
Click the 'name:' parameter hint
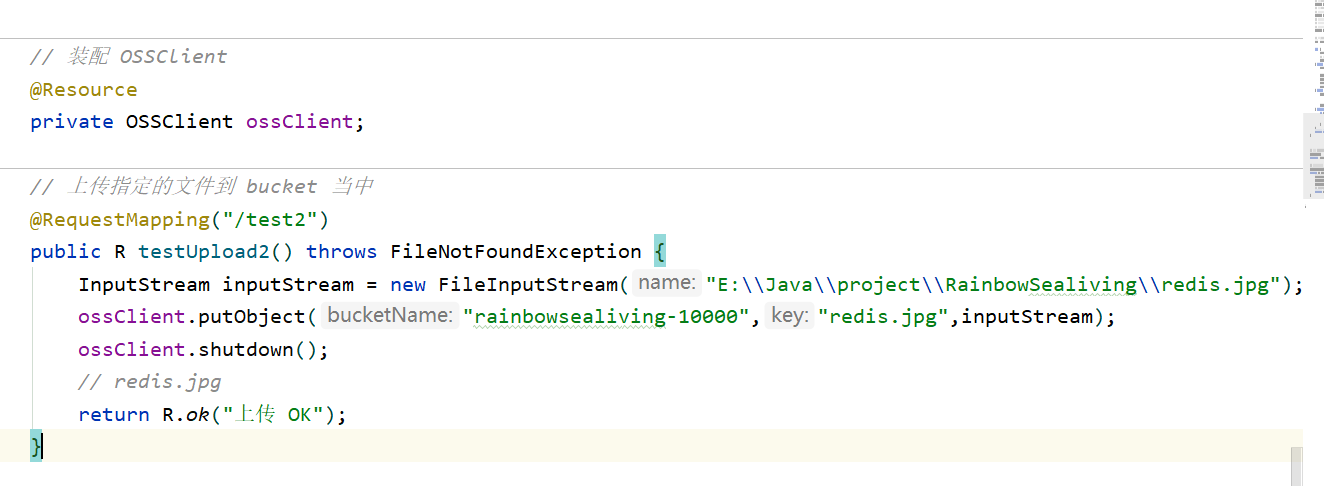click(666, 284)
